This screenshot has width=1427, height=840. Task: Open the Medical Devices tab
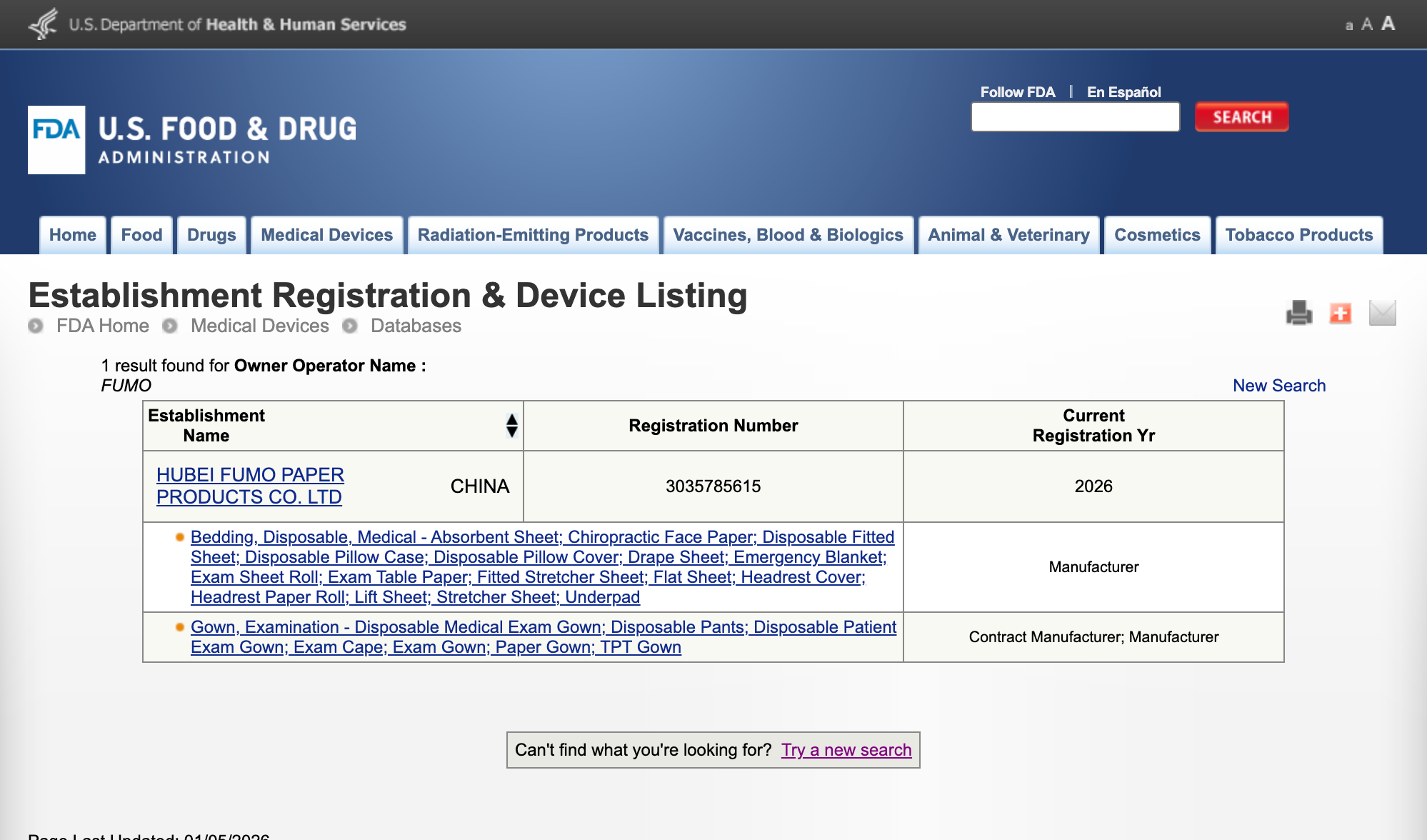327,235
